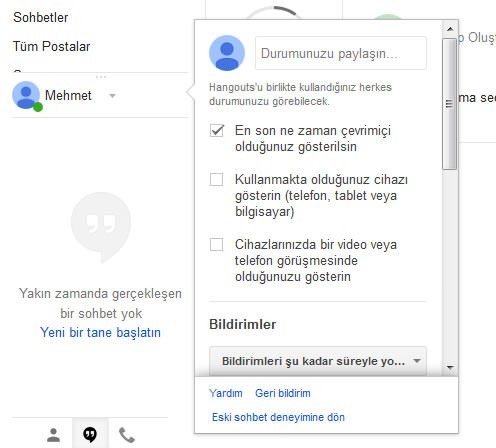Enable 'Cihazlarınızda bir video veya telefon' checkbox
496x448 pixels.
pyautogui.click(x=217, y=244)
